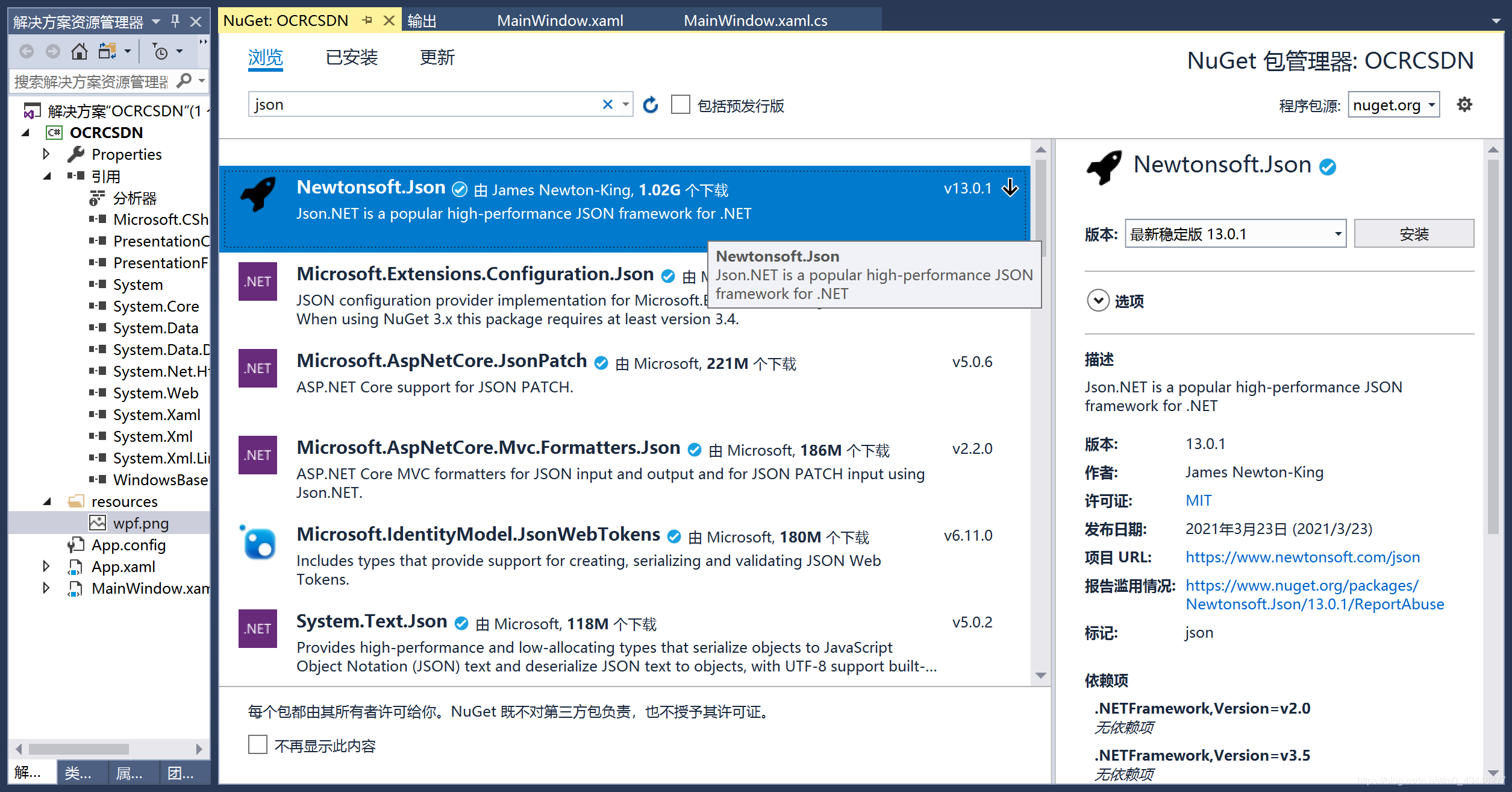Image resolution: width=1512 pixels, height=792 pixels.
Task: Click the solution/folder view switch icon
Action: [x=107, y=52]
